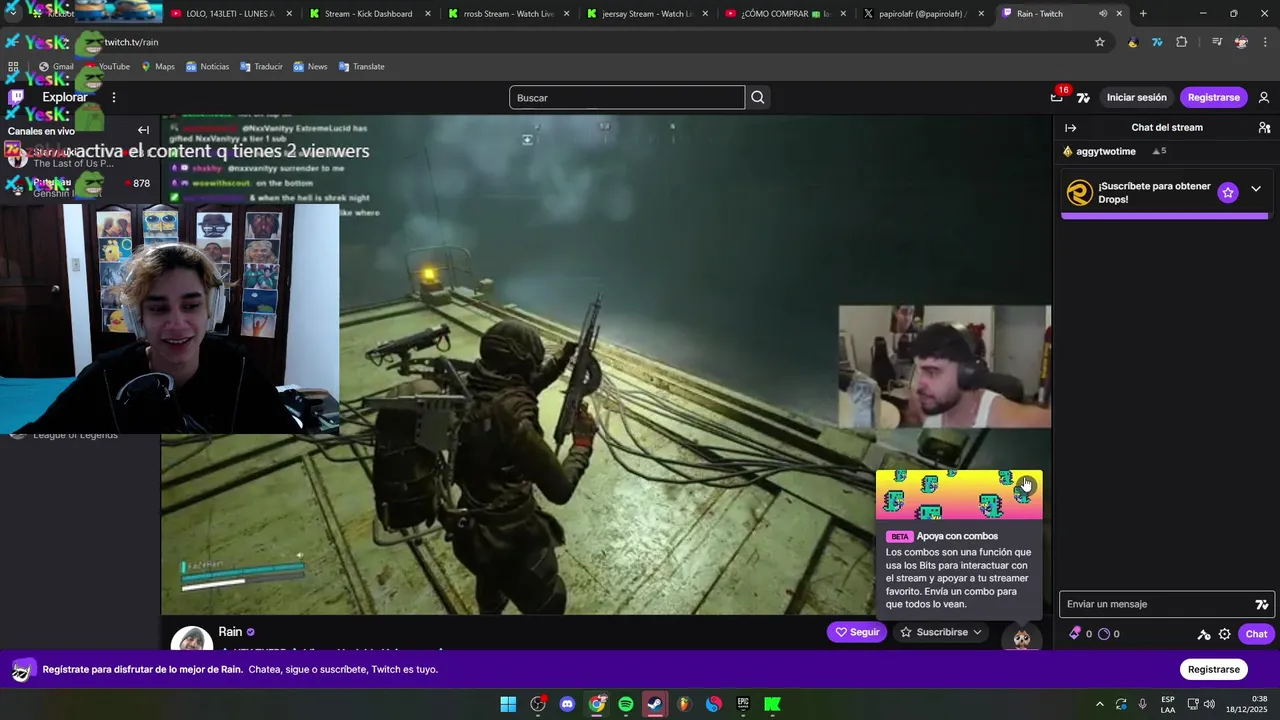Open the Suscribirse dropdown

941,632
